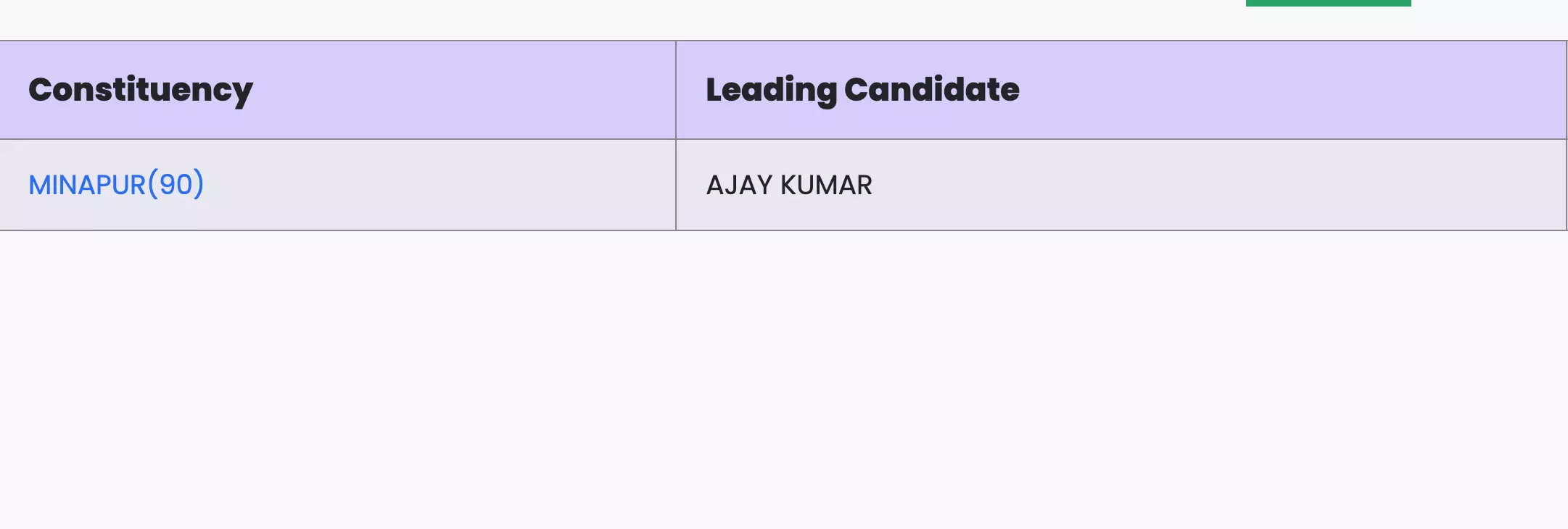Click the divider between the two header columns
The width and height of the screenshot is (1568, 529).
676,90
